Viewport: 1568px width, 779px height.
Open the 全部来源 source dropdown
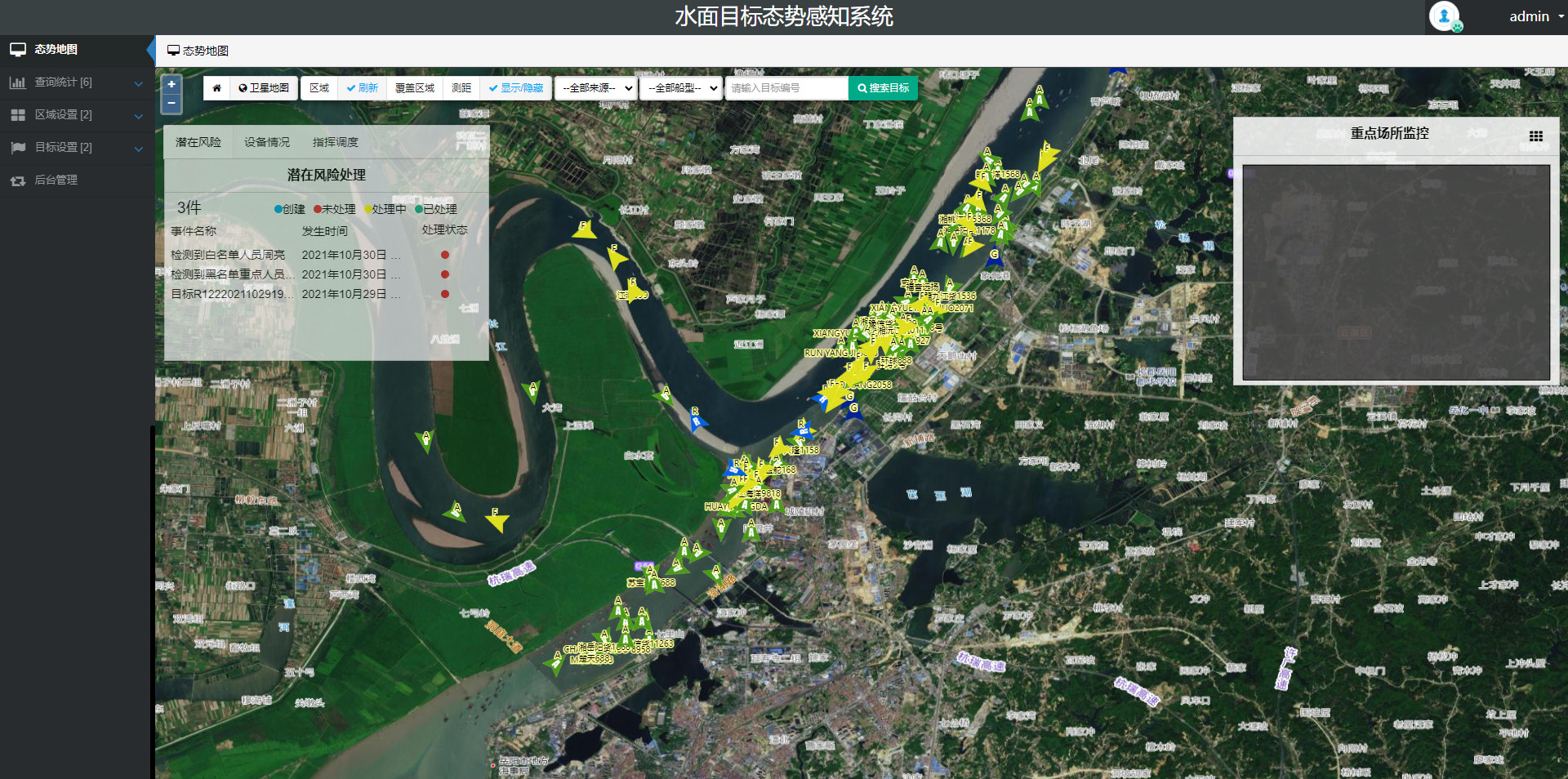(x=596, y=88)
